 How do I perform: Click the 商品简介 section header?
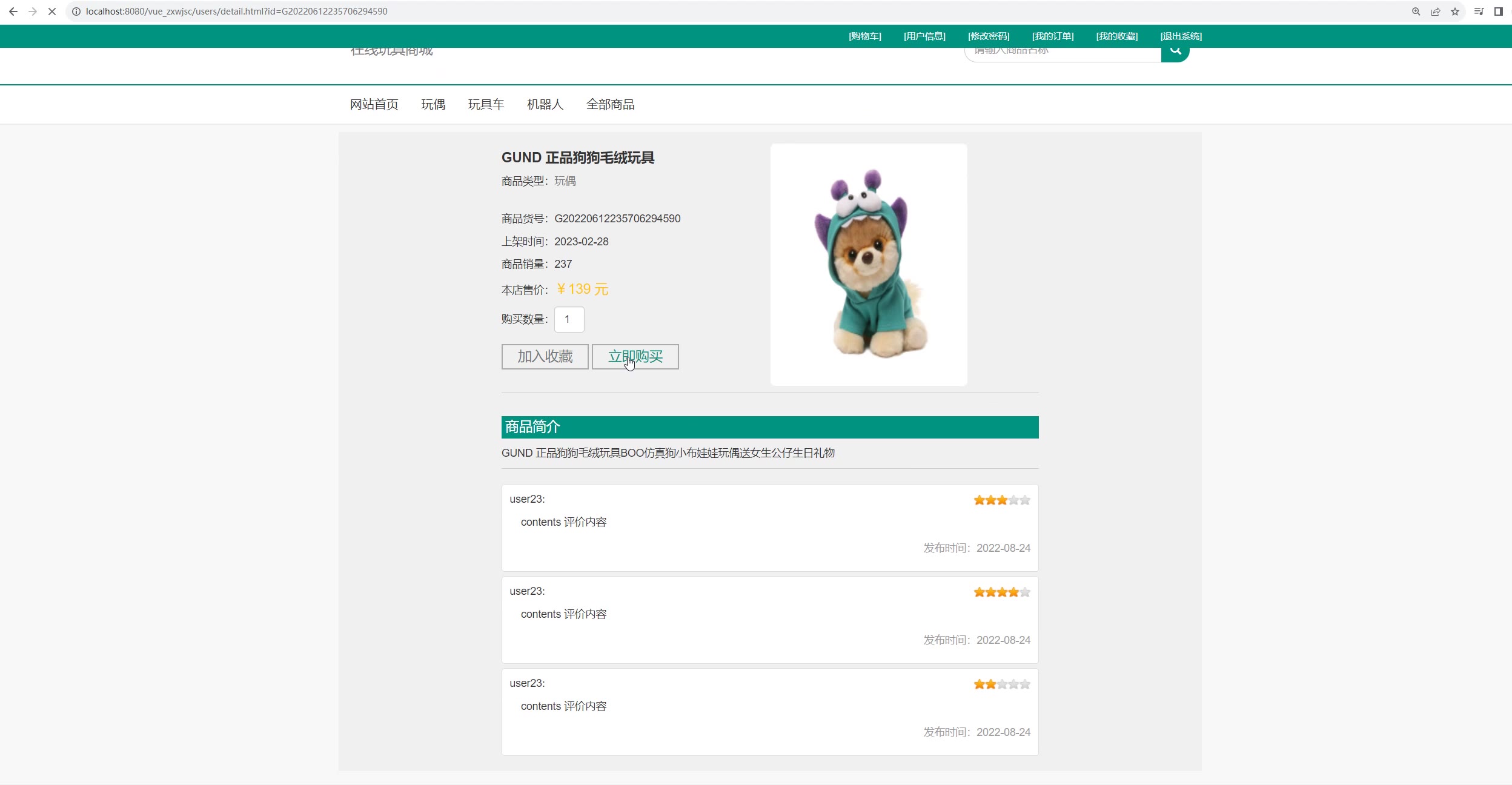(770, 427)
